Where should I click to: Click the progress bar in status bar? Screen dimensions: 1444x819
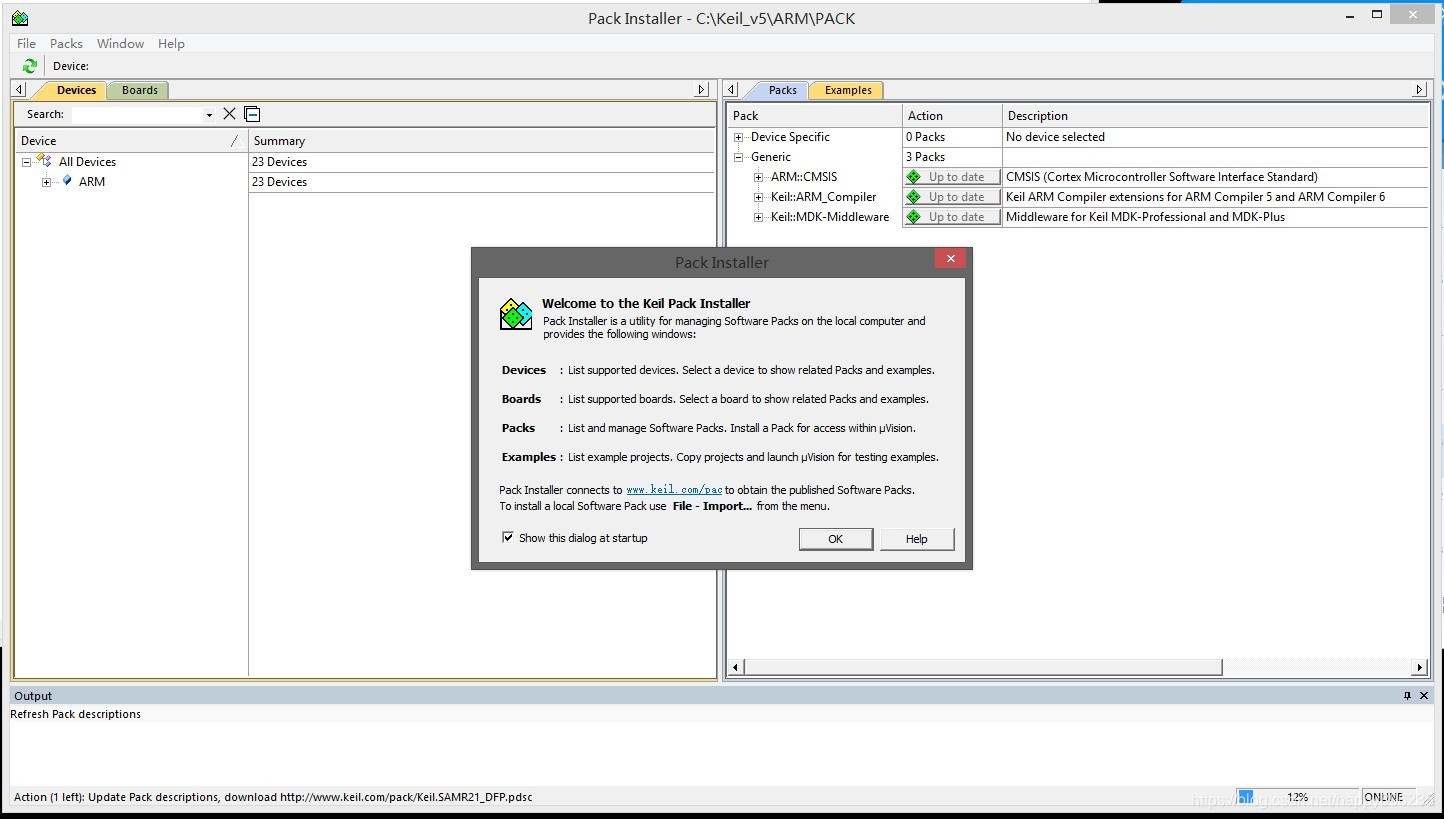coord(1296,797)
